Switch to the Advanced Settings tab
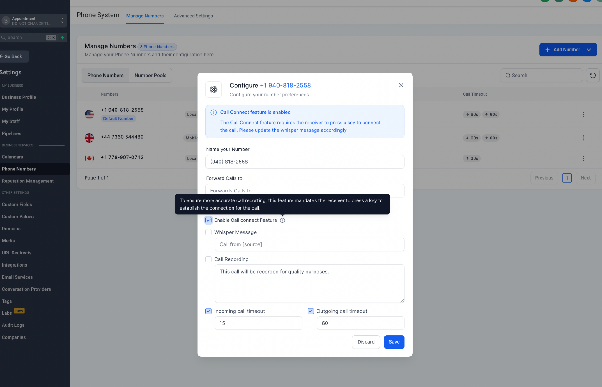This screenshot has width=602, height=387. click(x=193, y=16)
